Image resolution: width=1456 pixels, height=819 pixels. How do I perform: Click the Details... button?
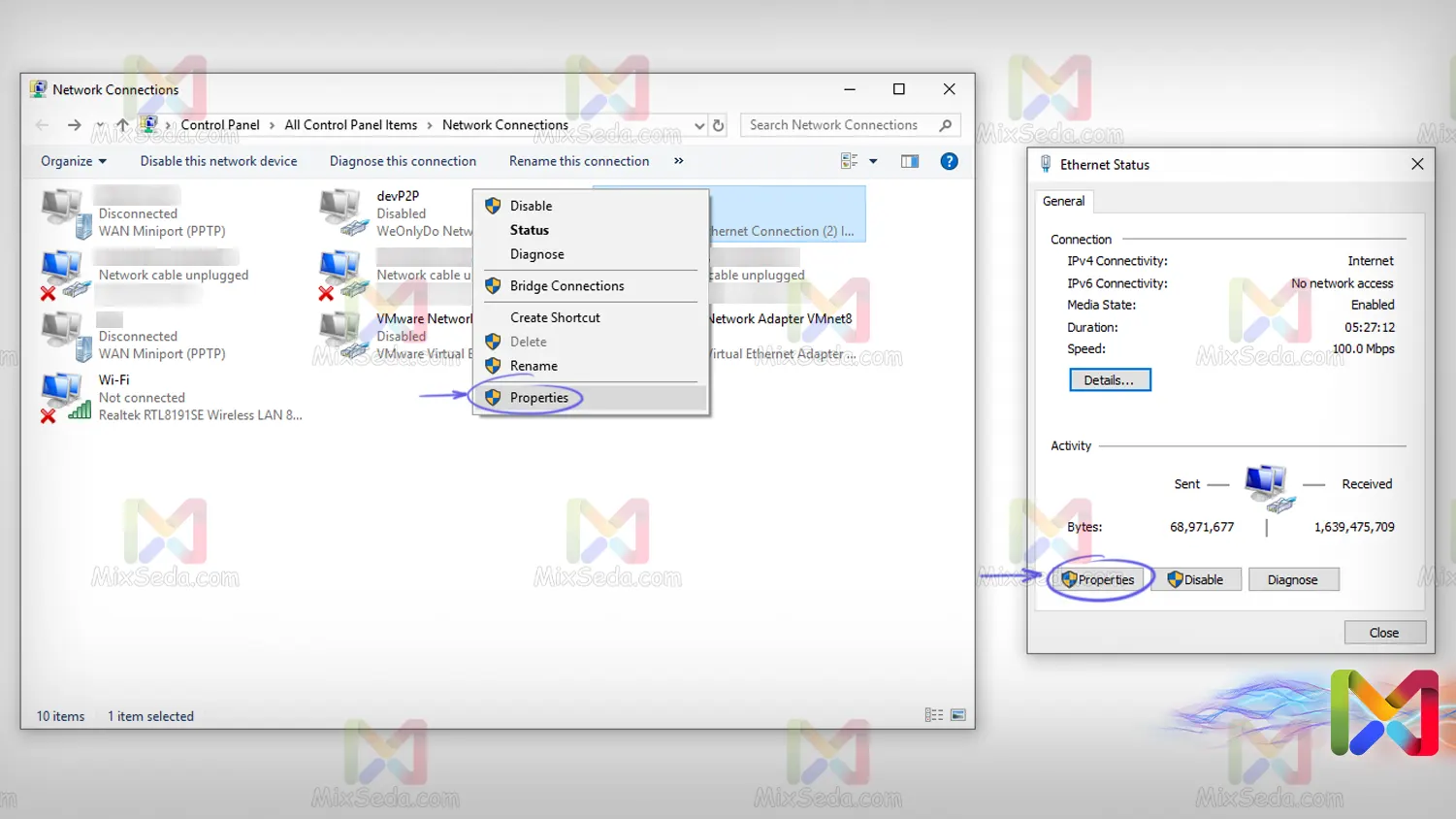click(x=1109, y=380)
